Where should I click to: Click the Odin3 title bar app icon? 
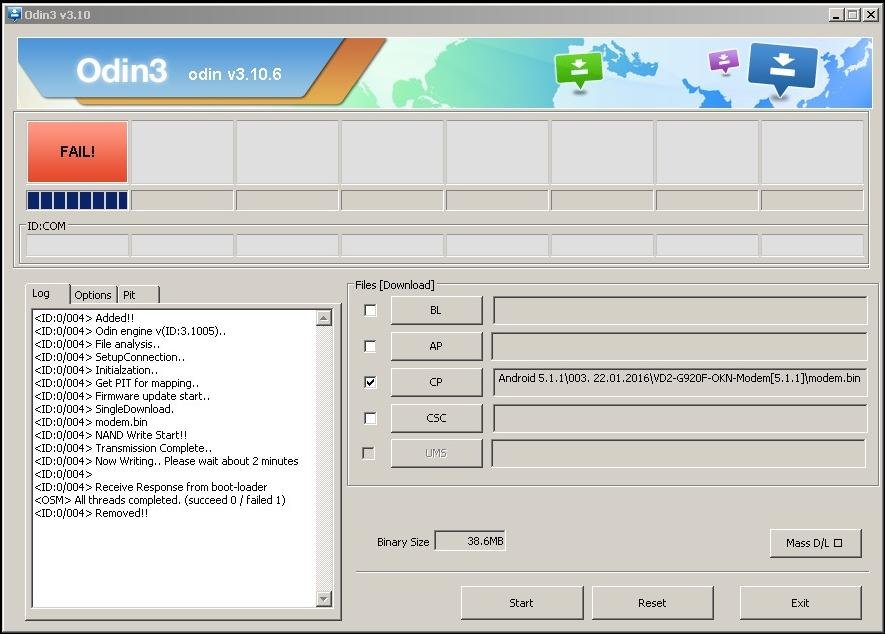(14, 14)
